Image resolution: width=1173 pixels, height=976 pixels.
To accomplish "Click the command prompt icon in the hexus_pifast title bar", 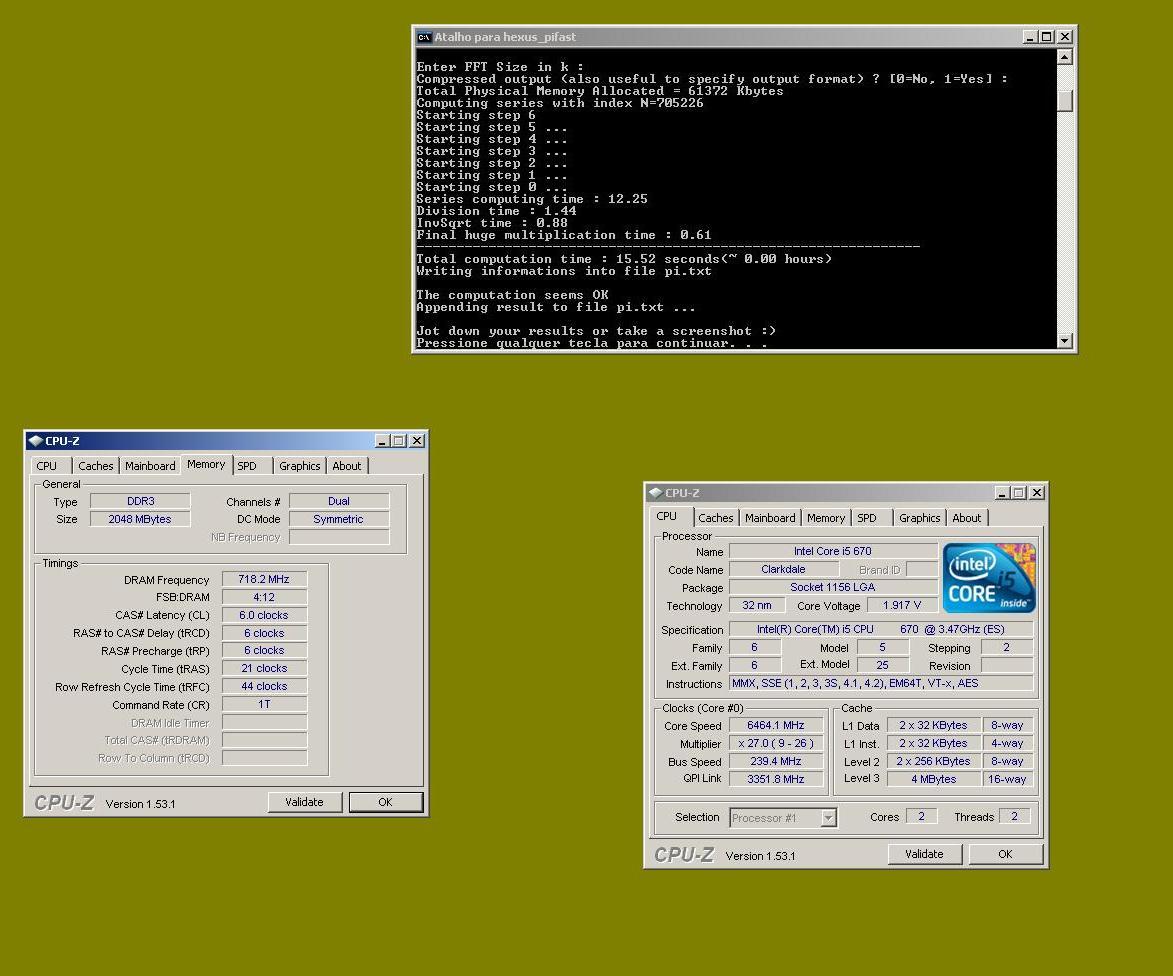I will [424, 37].
